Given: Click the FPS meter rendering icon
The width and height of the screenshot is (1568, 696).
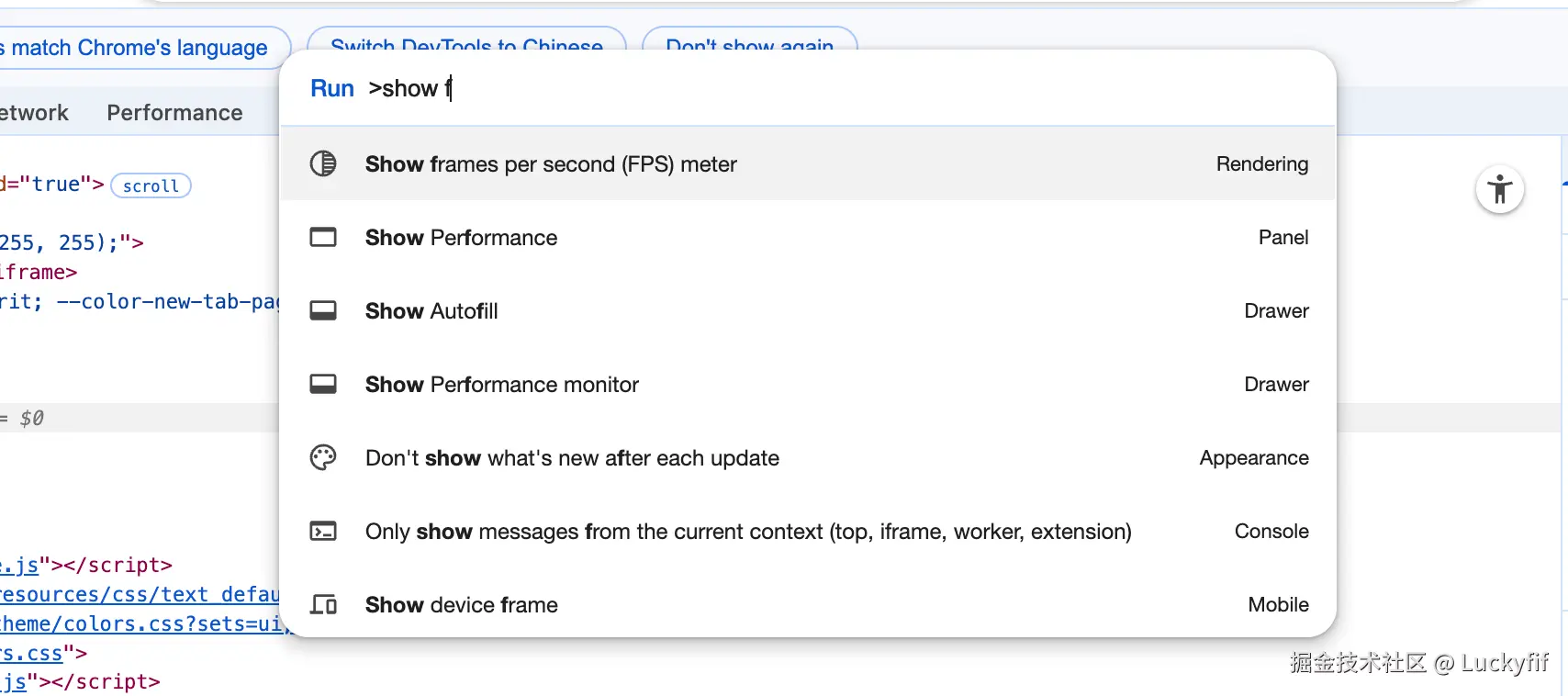Looking at the screenshot, I should 323,164.
